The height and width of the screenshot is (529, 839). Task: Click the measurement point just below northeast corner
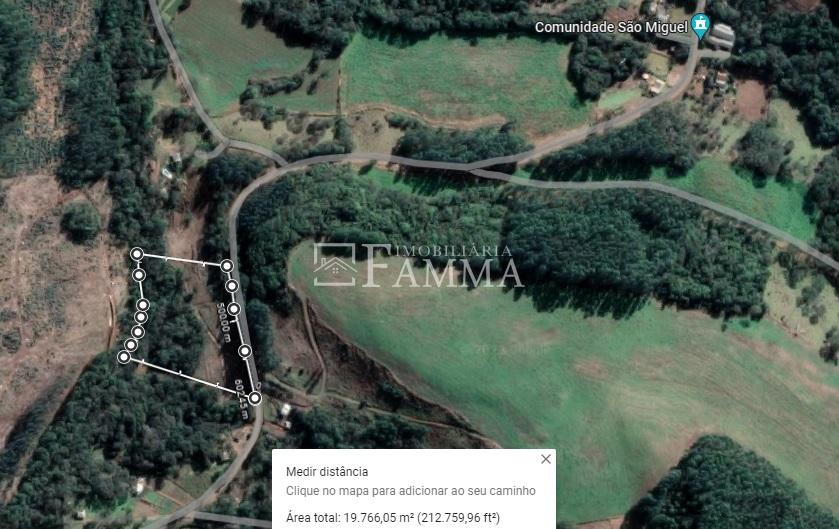pyautogui.click(x=231, y=286)
